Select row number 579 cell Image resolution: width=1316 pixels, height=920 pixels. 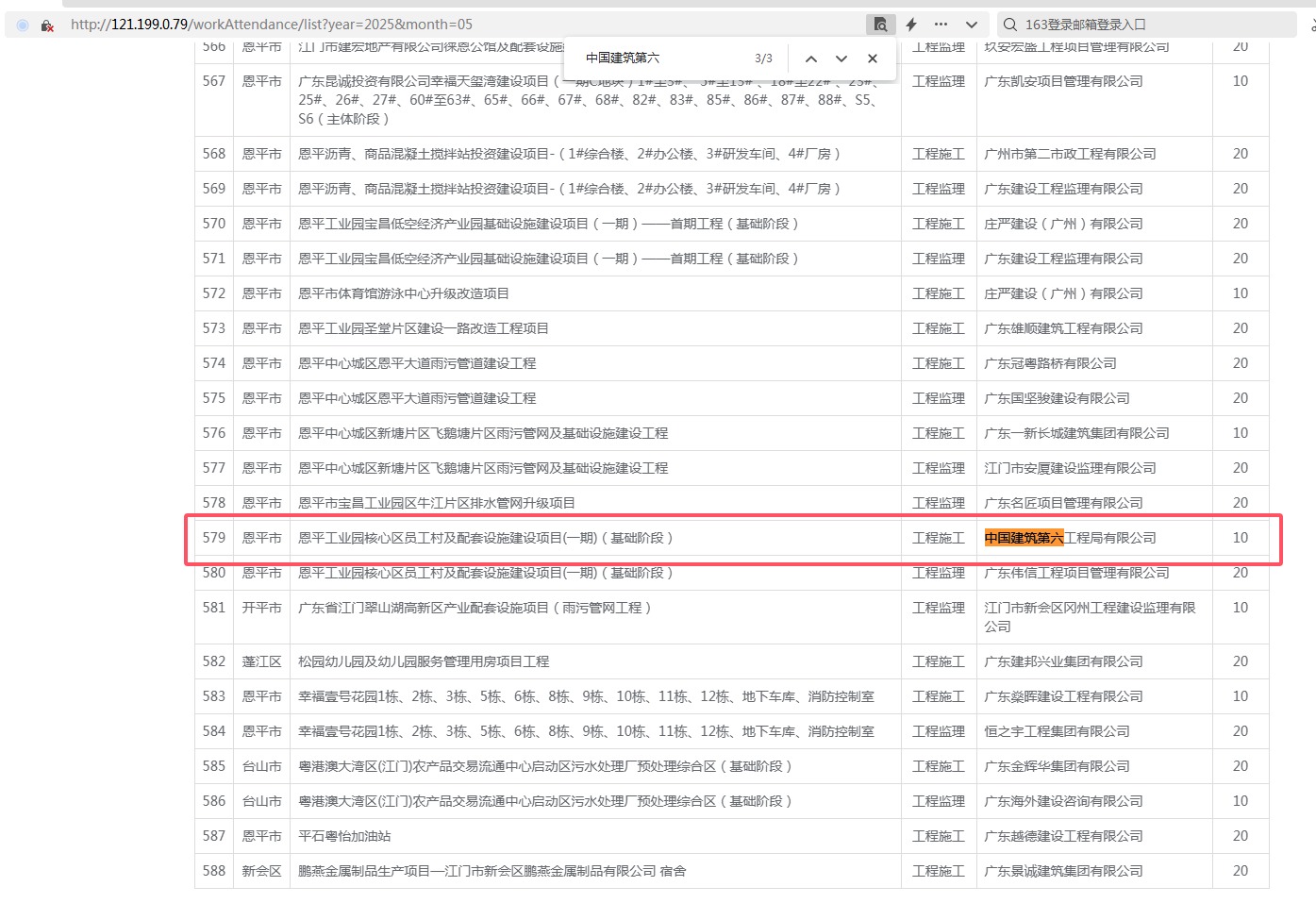point(214,538)
